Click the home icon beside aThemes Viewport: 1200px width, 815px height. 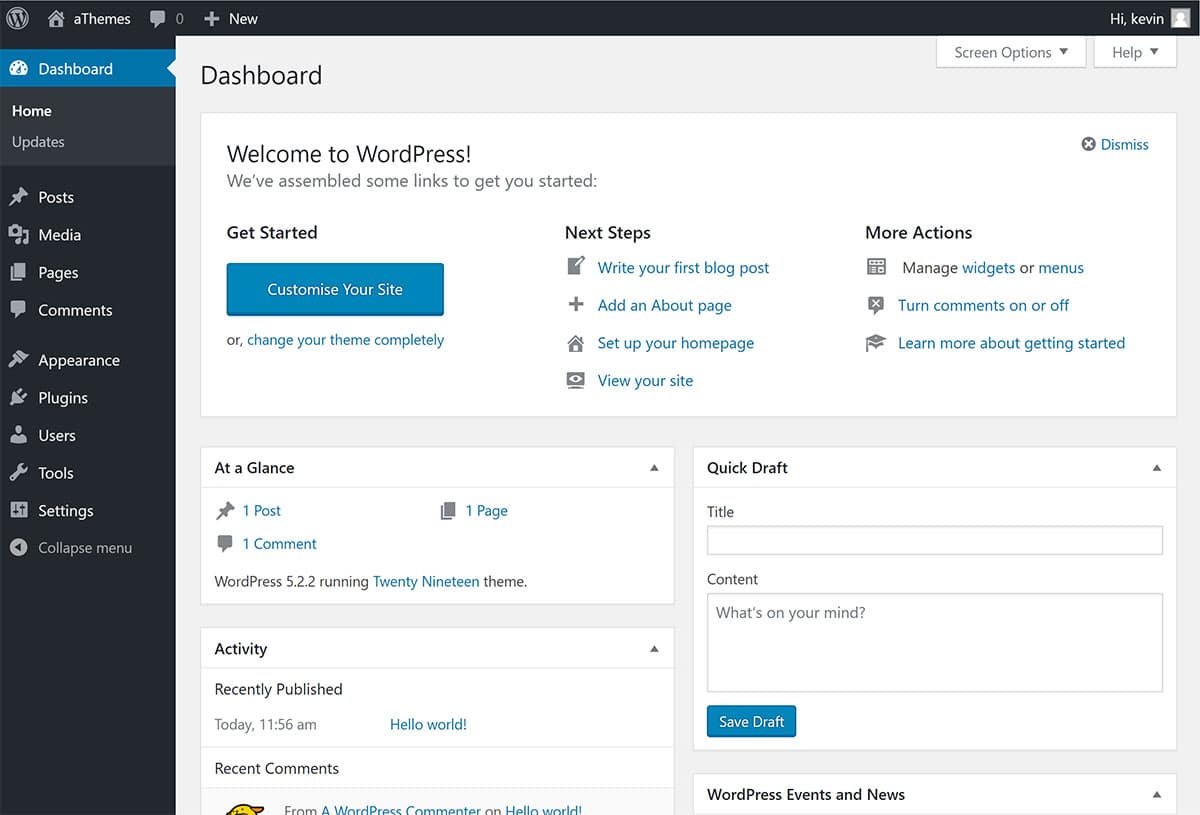(56, 18)
